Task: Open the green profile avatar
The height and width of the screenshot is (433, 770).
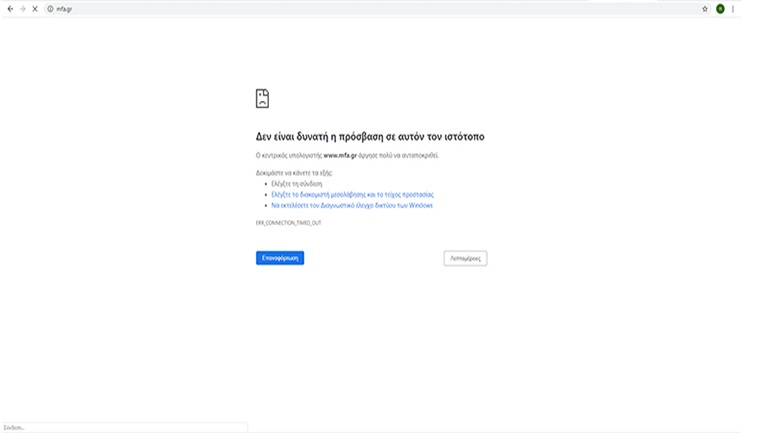Action: point(720,9)
